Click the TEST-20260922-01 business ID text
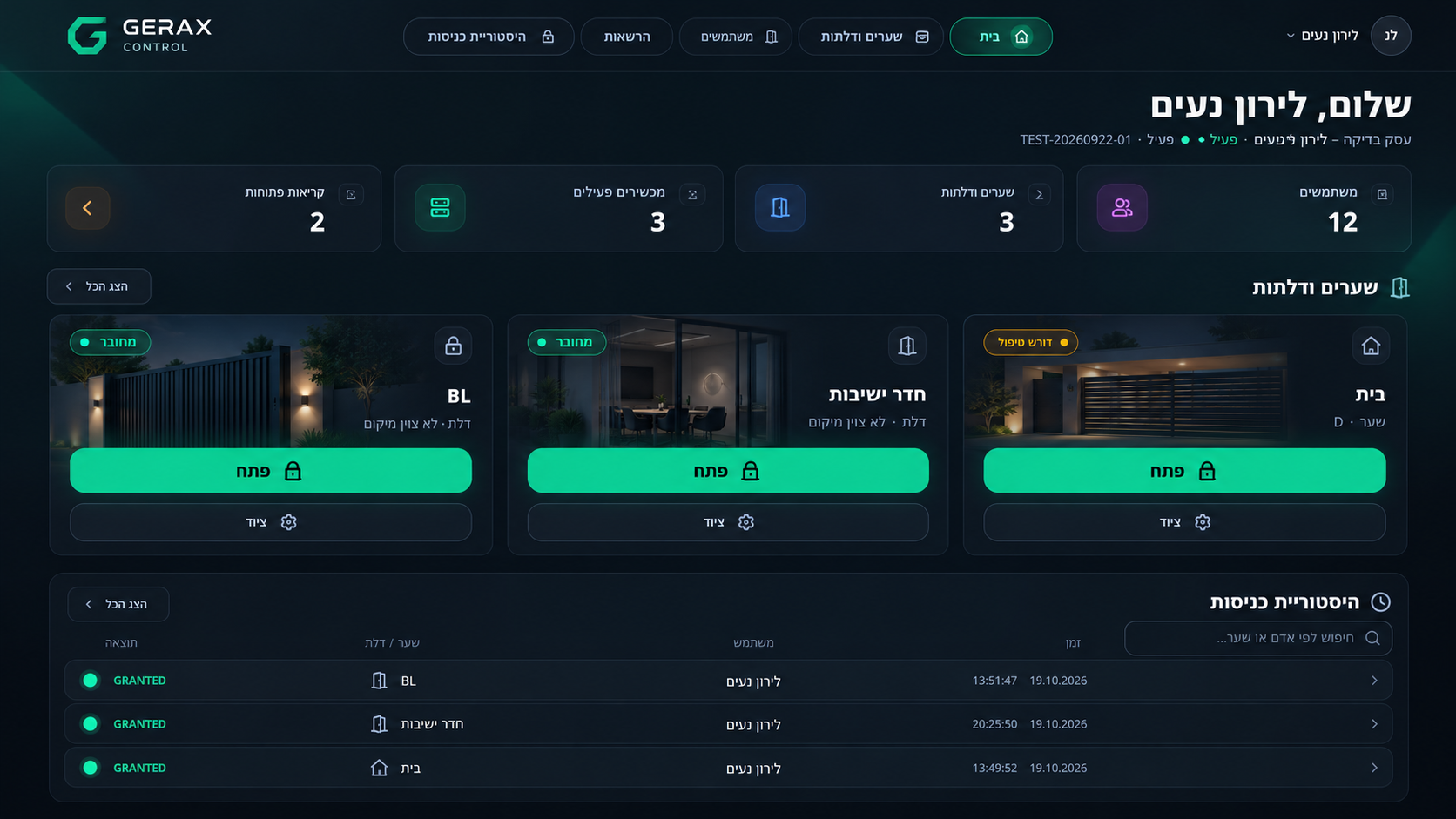Screen dimensions: 1456x819 click(x=1075, y=139)
